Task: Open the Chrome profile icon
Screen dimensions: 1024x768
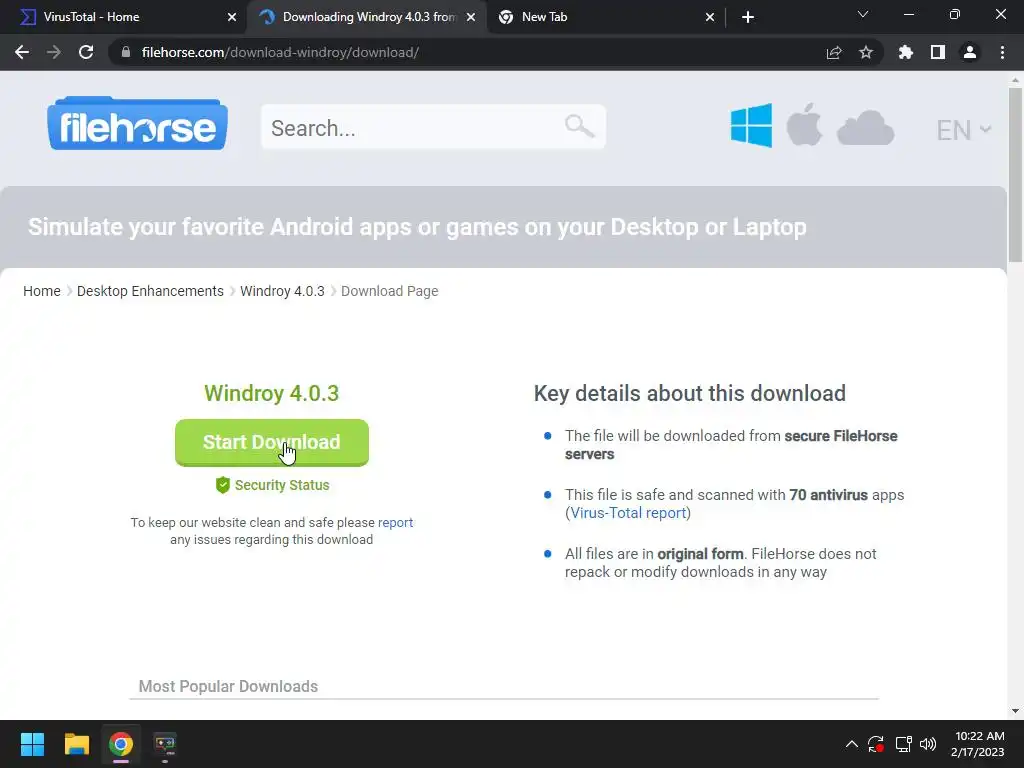Action: coord(970,52)
